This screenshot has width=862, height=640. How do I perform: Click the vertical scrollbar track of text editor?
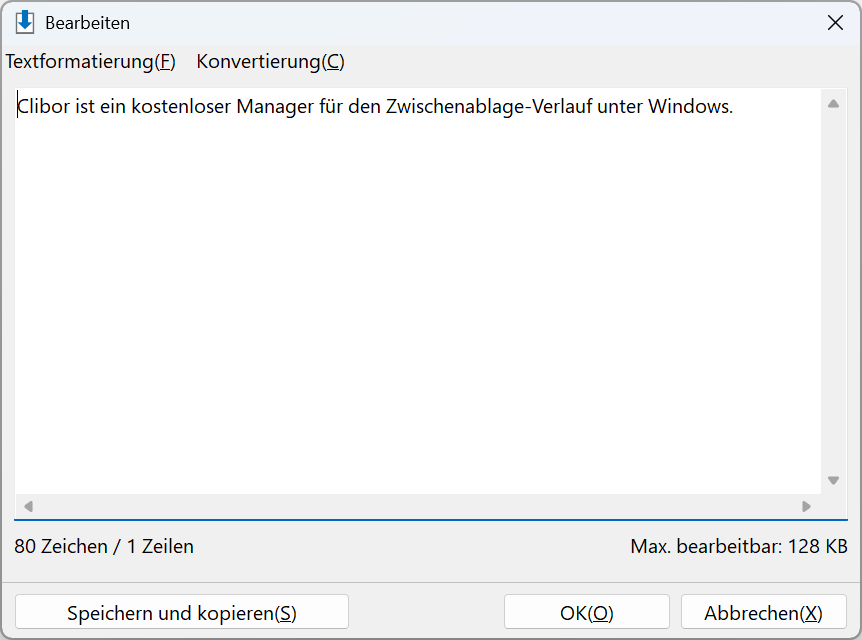tap(833, 291)
